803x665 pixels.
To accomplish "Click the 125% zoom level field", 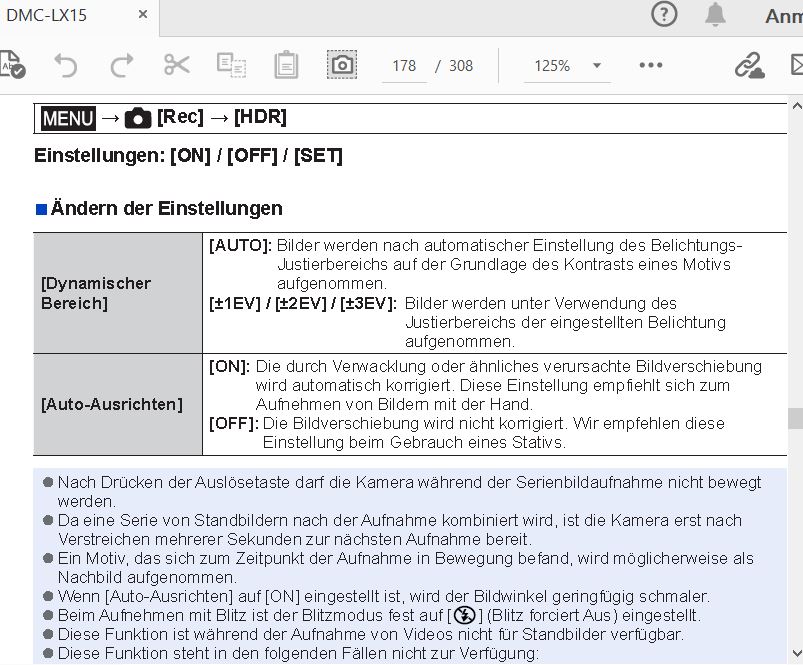I will (552, 66).
